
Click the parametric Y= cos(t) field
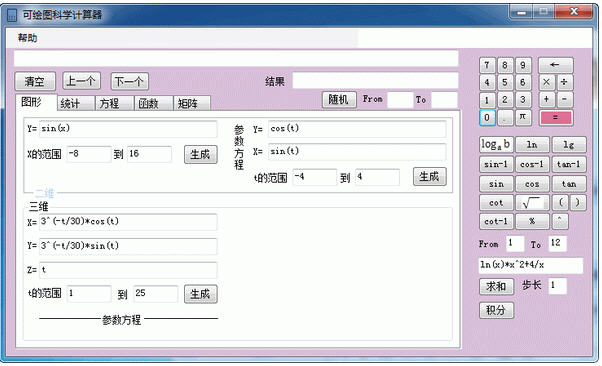point(357,129)
